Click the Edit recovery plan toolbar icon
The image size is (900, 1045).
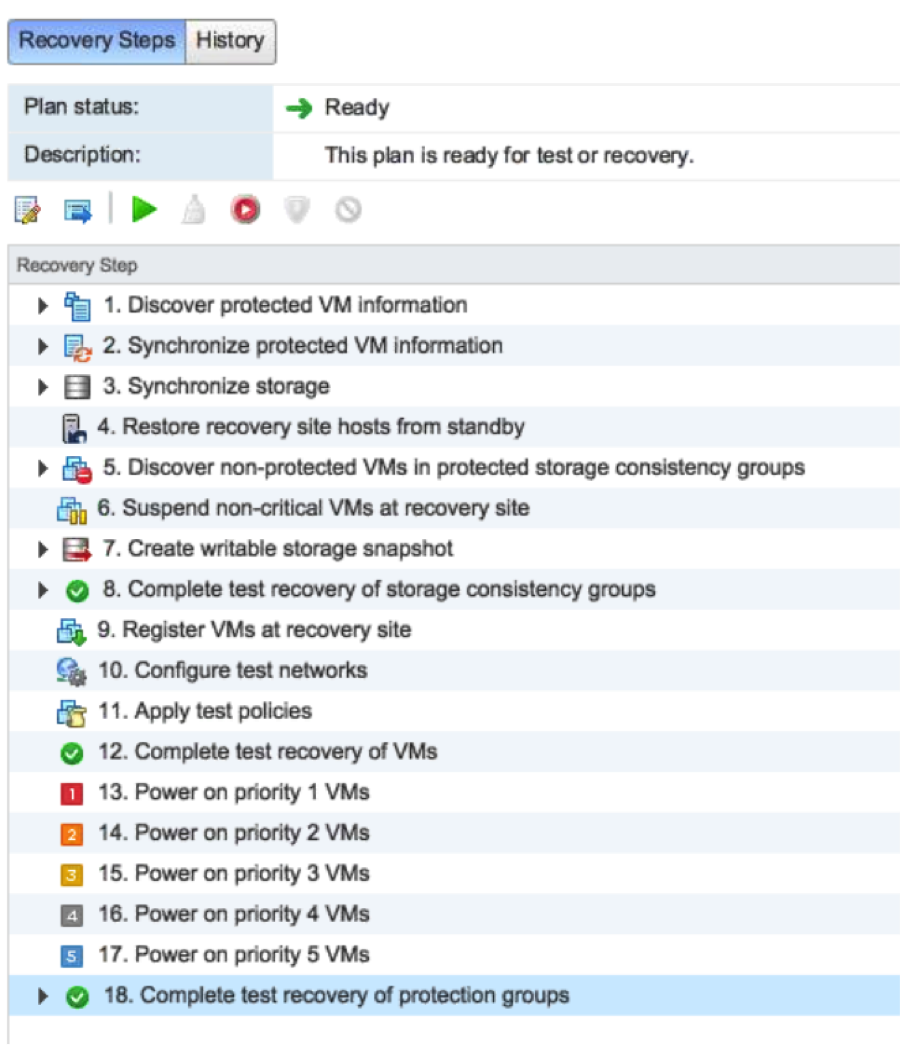pos(27,210)
